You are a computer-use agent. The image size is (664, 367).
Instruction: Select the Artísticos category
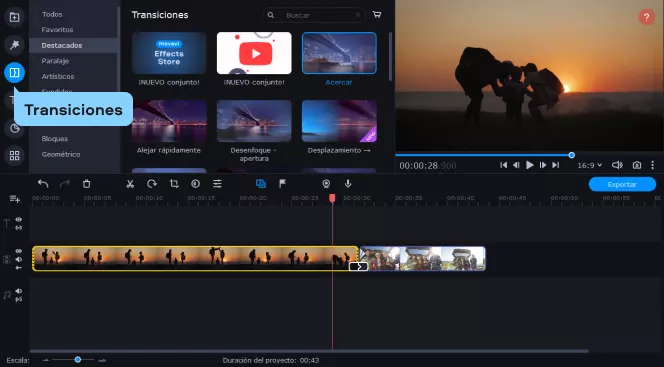(58, 77)
